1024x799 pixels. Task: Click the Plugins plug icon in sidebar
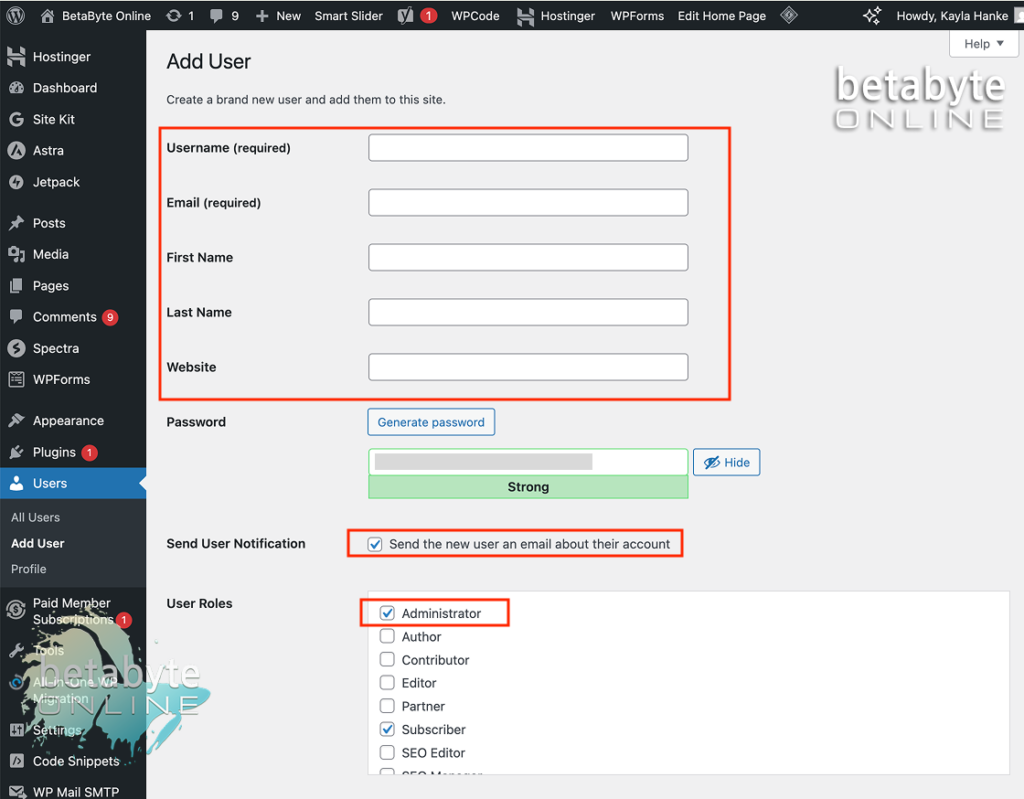[x=16, y=452]
